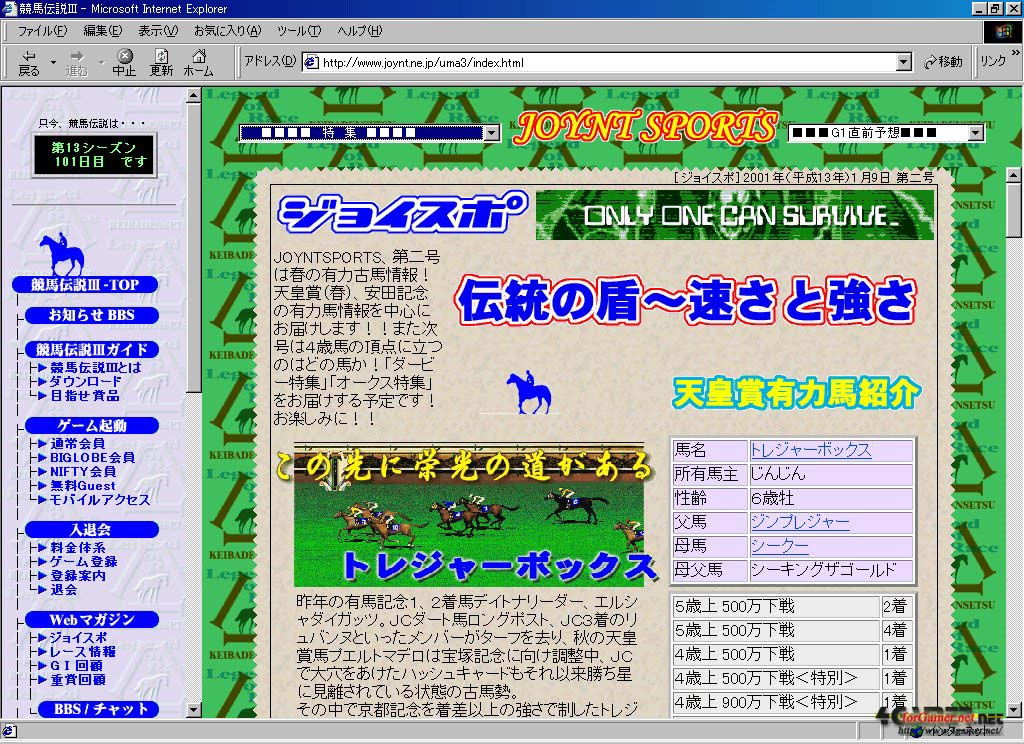Viewport: 1024px width, 744px height.
Task: Open the レース情報 link
Action: [x=82, y=652]
